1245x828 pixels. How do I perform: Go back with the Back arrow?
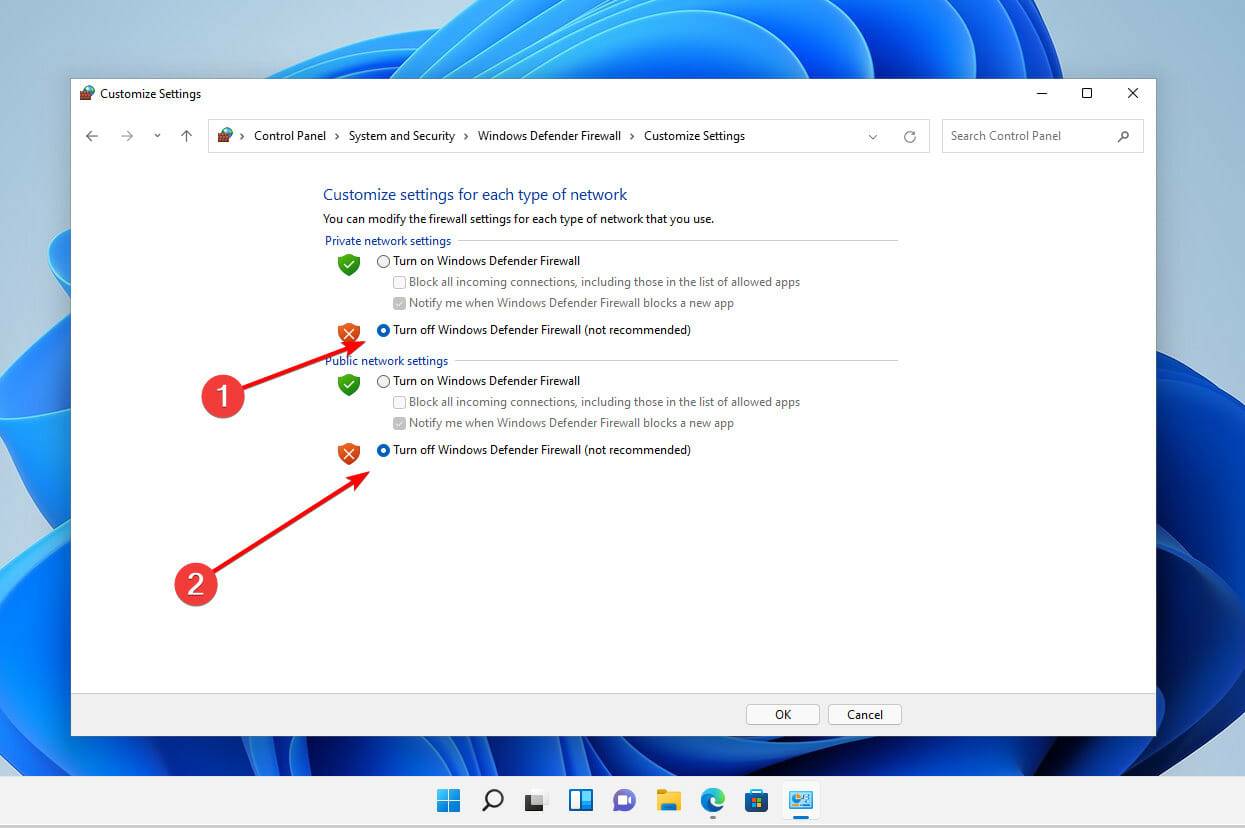[x=92, y=136]
